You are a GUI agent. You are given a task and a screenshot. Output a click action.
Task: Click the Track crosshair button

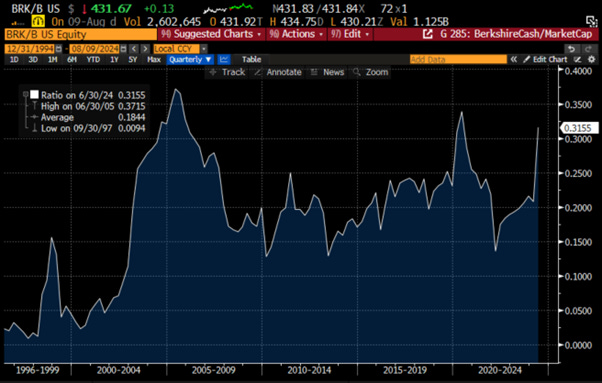tap(227, 72)
